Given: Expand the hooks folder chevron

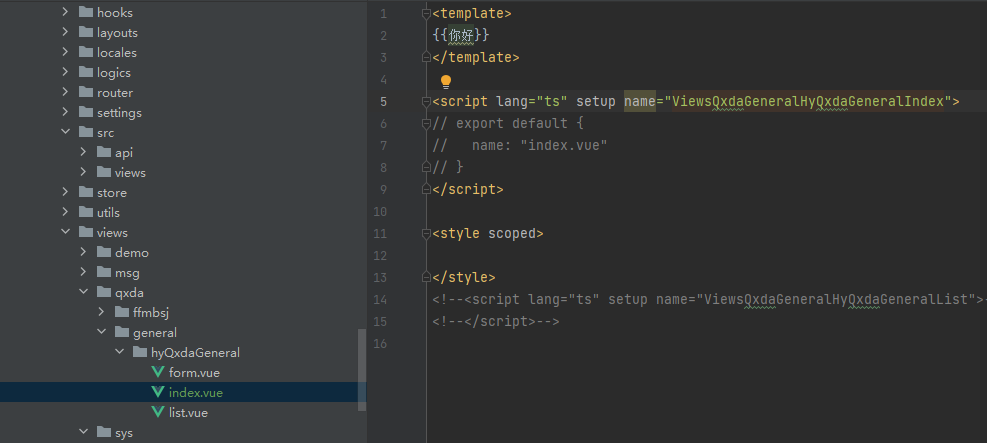Looking at the screenshot, I should pos(65,12).
